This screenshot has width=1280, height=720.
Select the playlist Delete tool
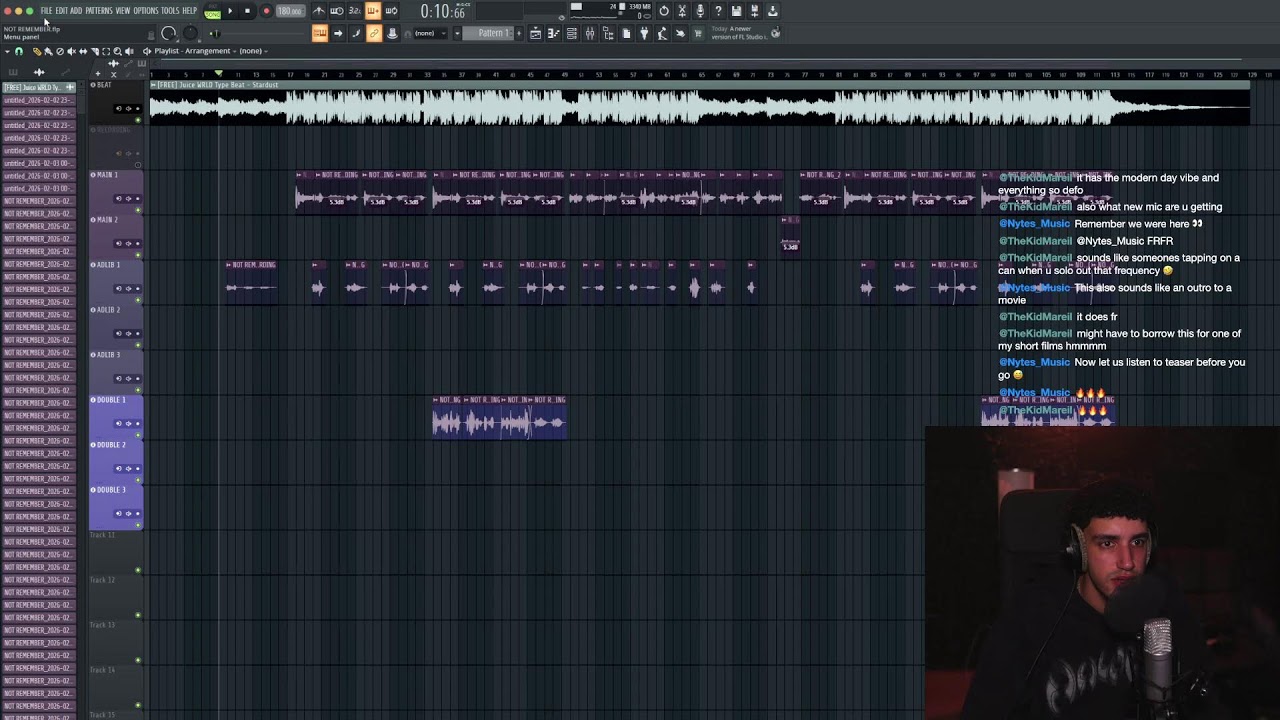[60, 51]
